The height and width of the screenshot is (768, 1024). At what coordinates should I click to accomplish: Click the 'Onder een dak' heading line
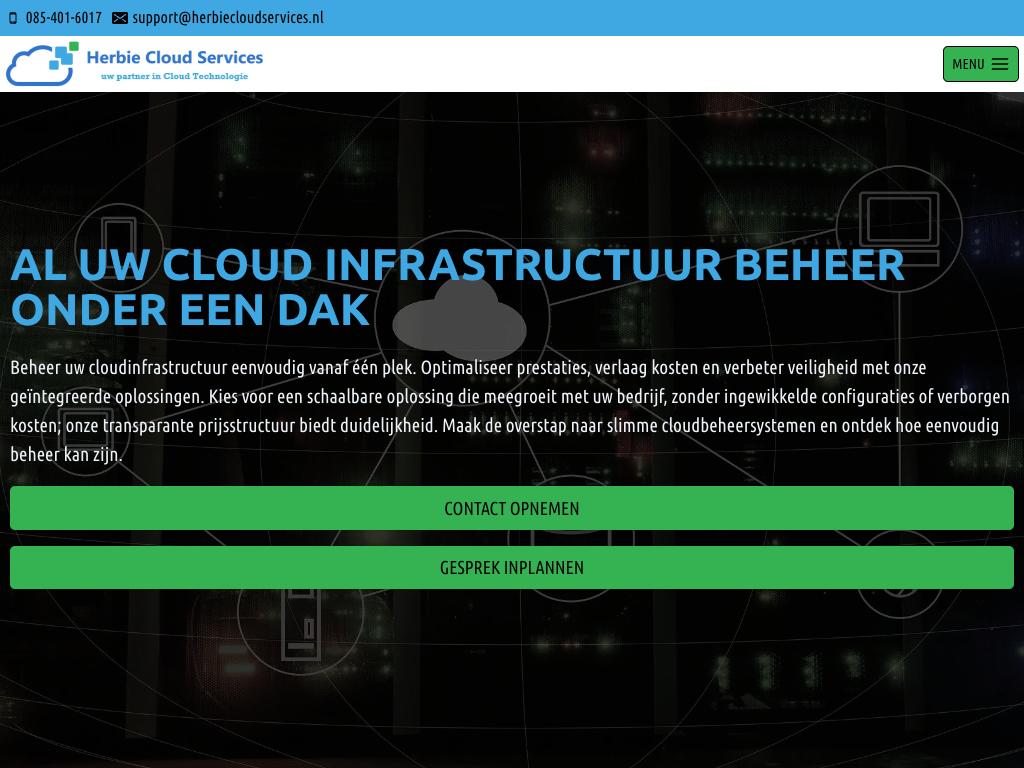point(190,311)
